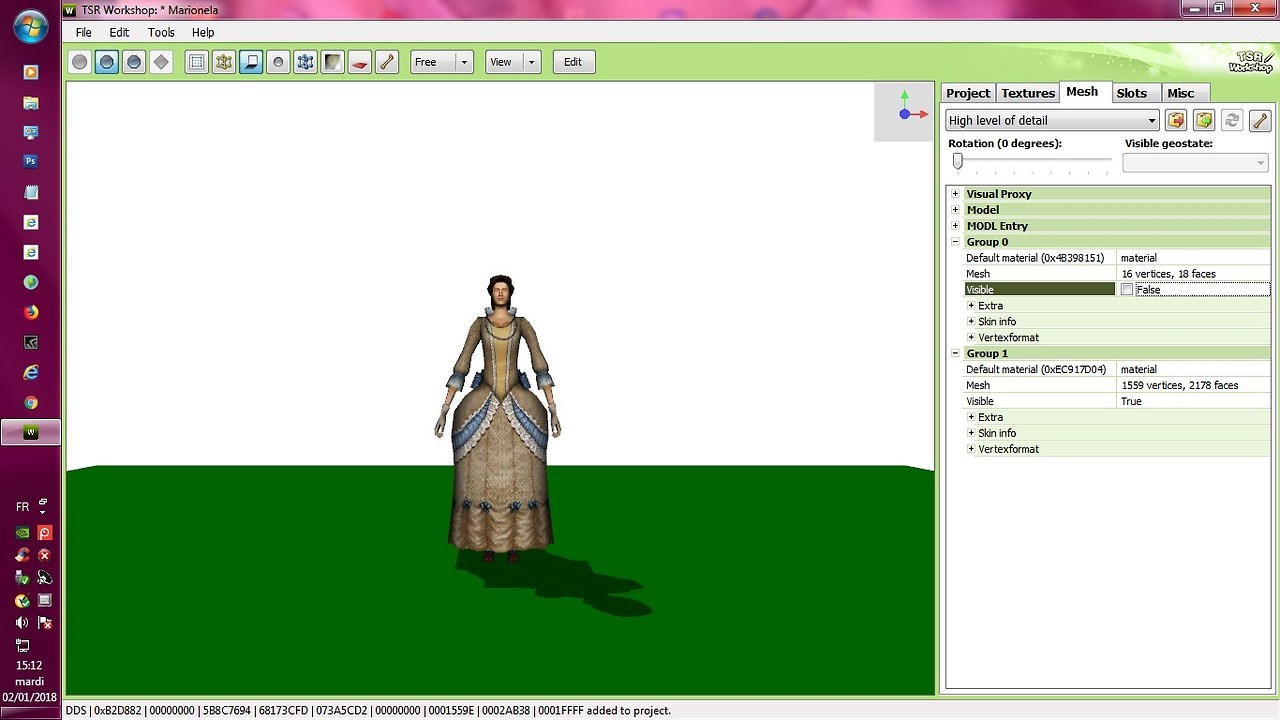Click the gray diamond shape toolbar icon
This screenshot has height=720, width=1280.
pyautogui.click(x=161, y=62)
